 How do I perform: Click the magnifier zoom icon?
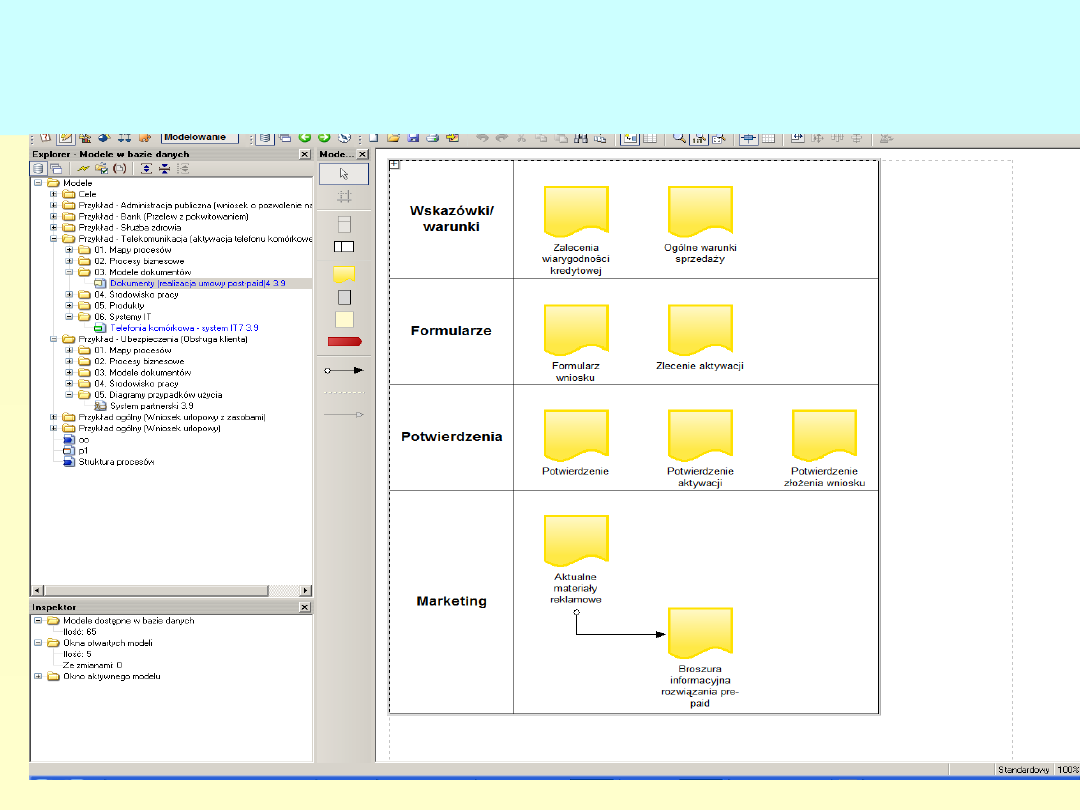pyautogui.click(x=679, y=138)
